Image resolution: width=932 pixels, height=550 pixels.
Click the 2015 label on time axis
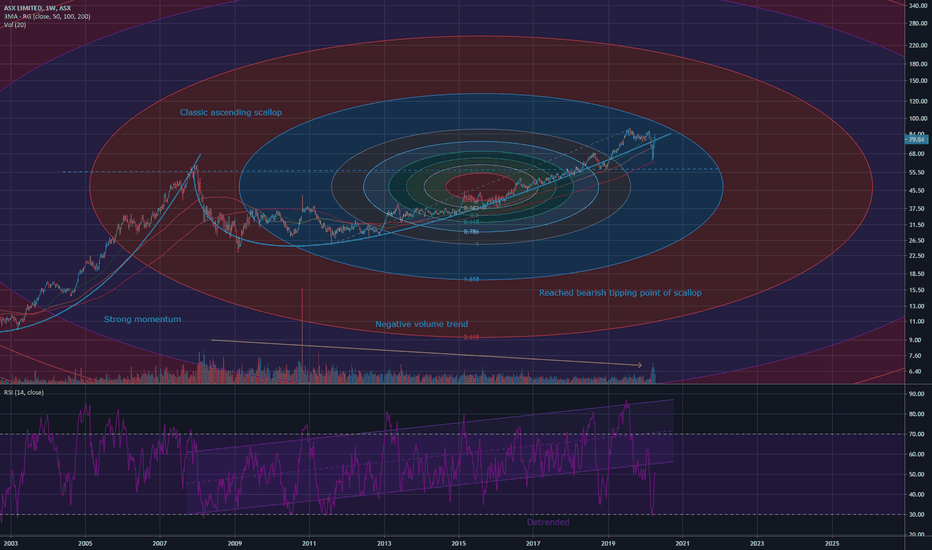point(458,543)
